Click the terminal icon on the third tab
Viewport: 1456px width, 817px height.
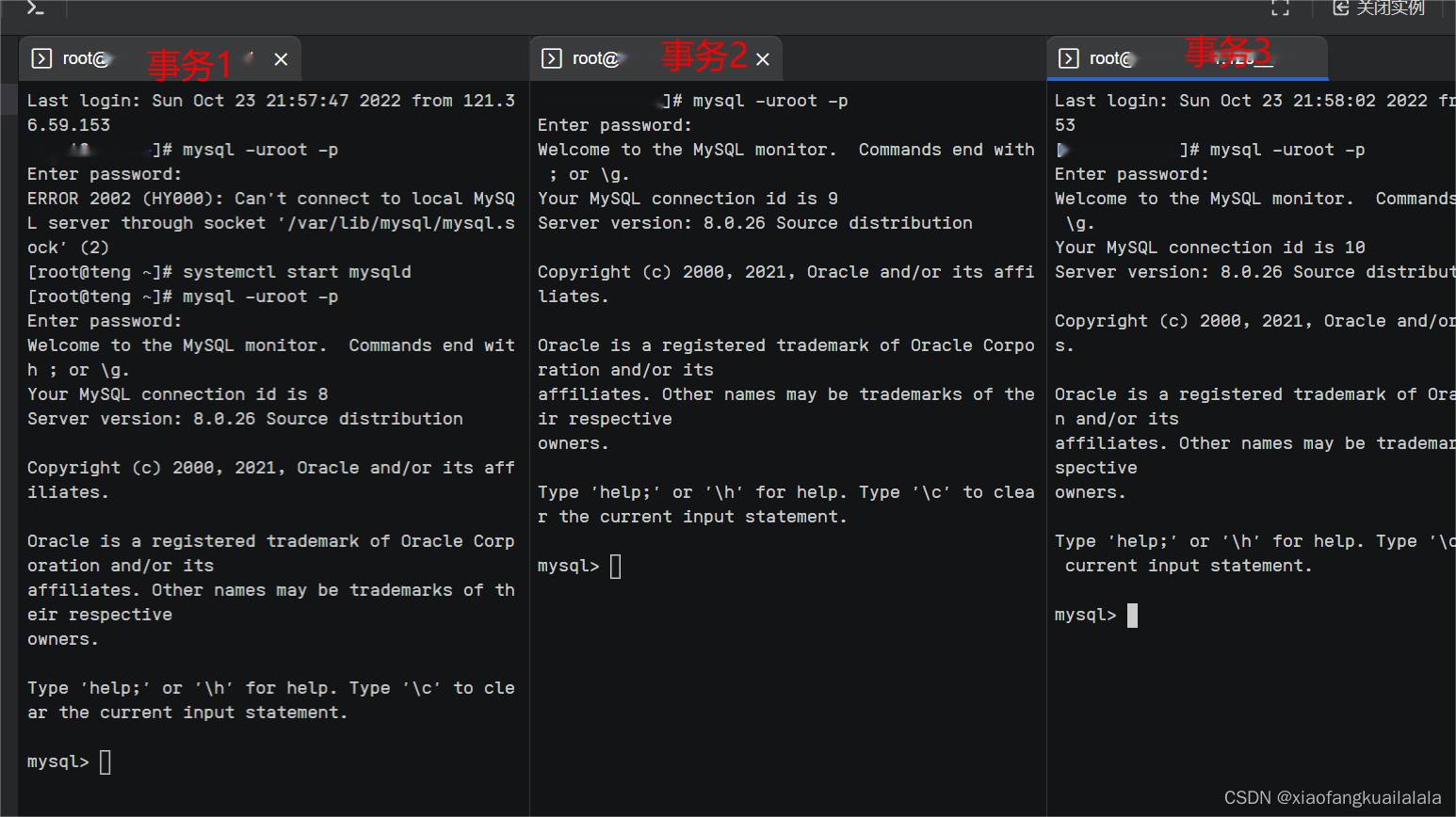1069,58
